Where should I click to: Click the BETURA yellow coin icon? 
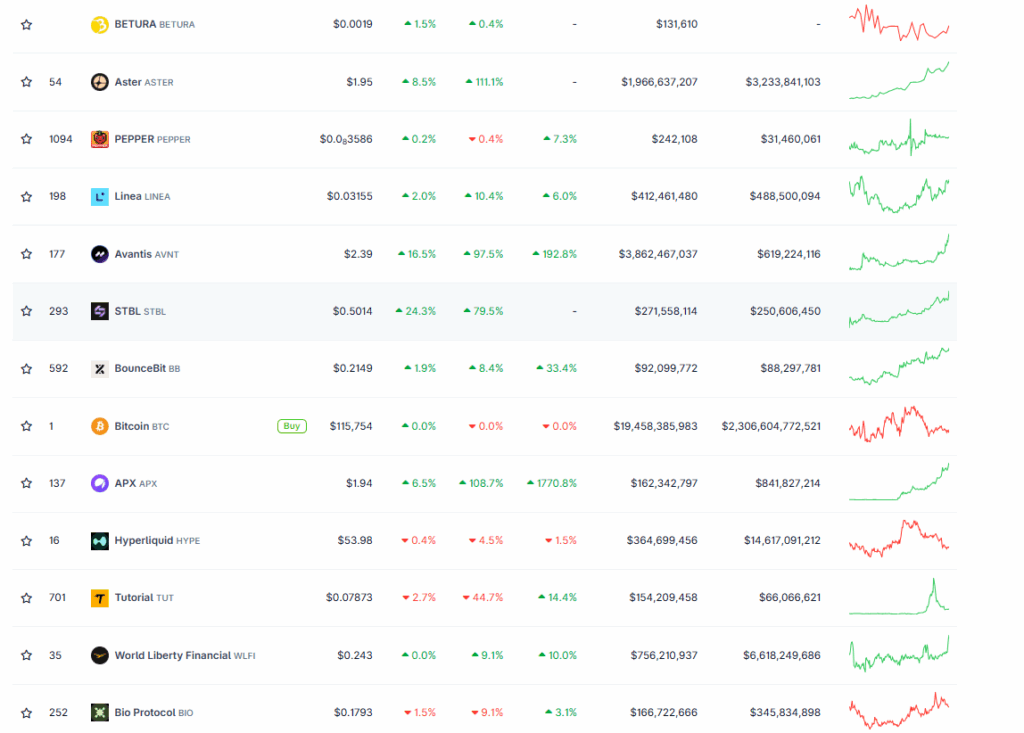pos(100,24)
